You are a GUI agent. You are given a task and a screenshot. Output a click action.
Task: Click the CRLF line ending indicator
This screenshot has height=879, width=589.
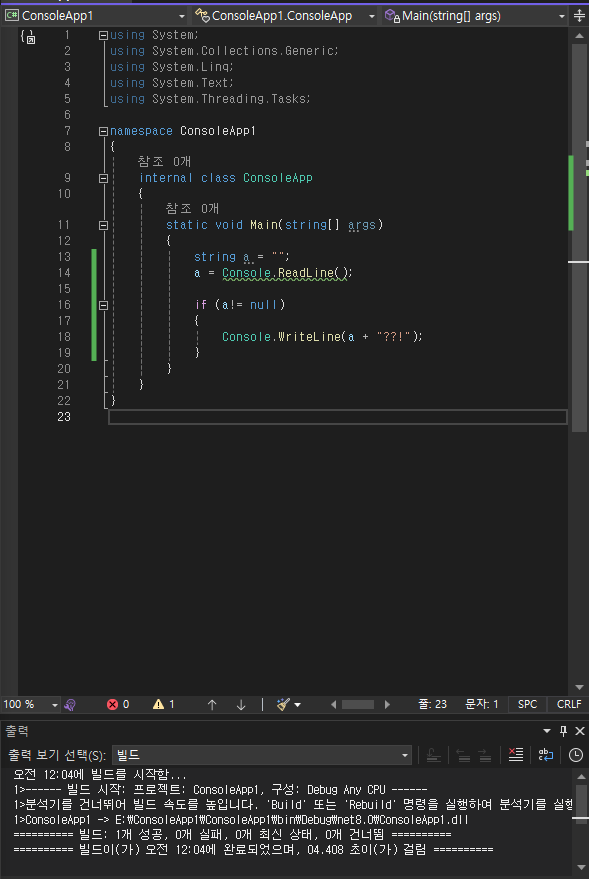tap(569, 704)
